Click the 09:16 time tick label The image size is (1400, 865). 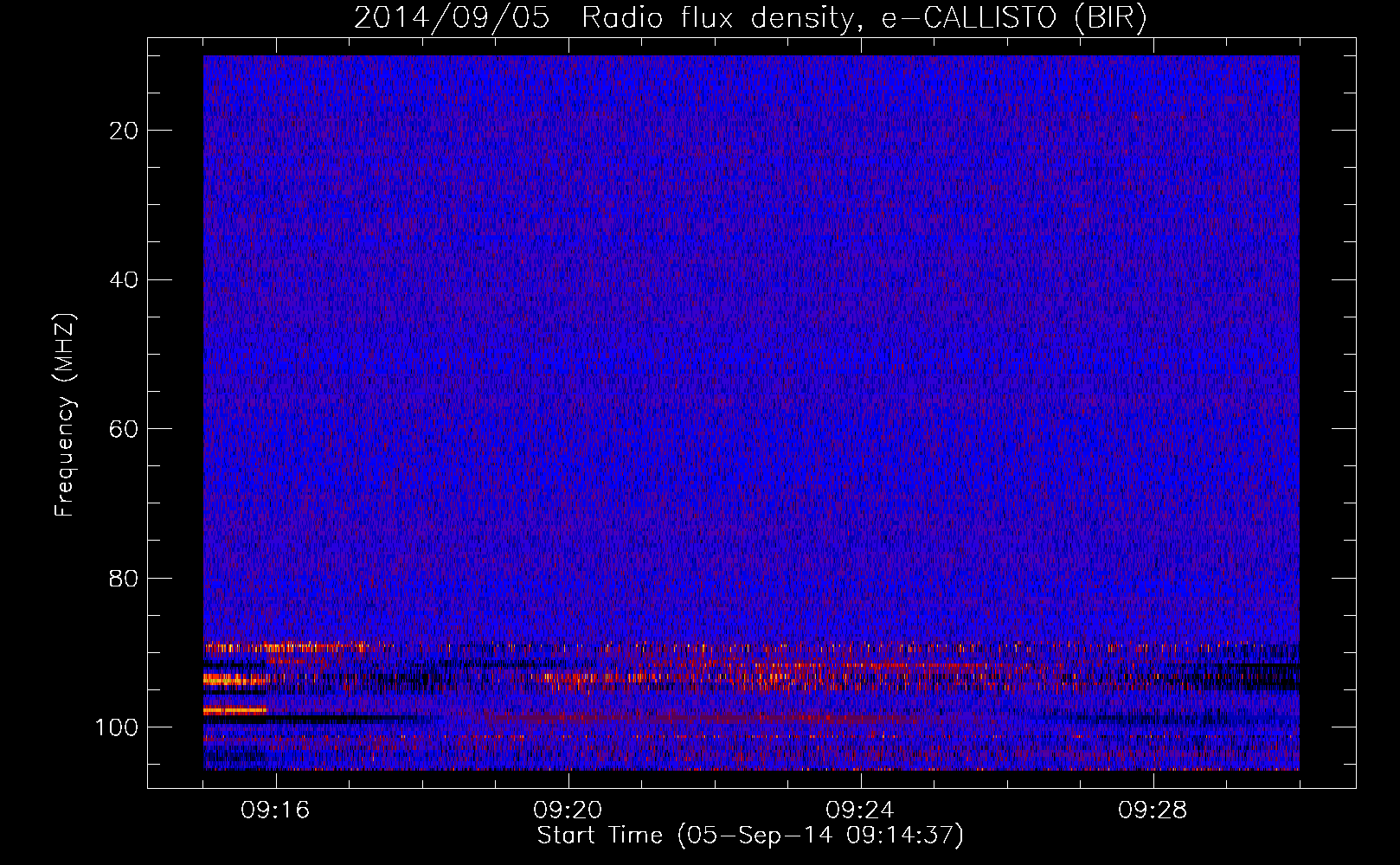coord(275,811)
